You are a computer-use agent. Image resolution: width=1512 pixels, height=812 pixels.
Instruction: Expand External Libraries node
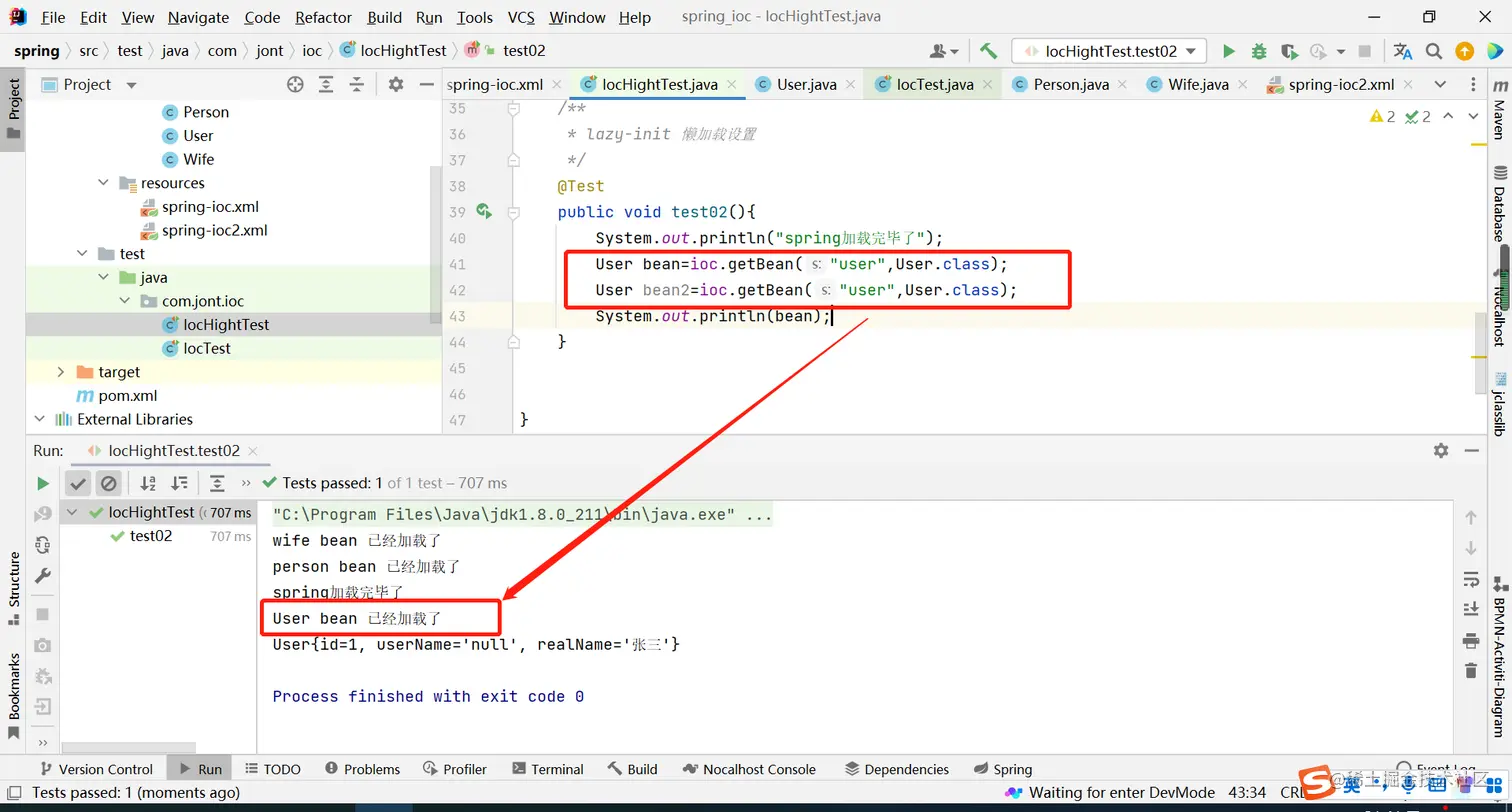tap(40, 419)
